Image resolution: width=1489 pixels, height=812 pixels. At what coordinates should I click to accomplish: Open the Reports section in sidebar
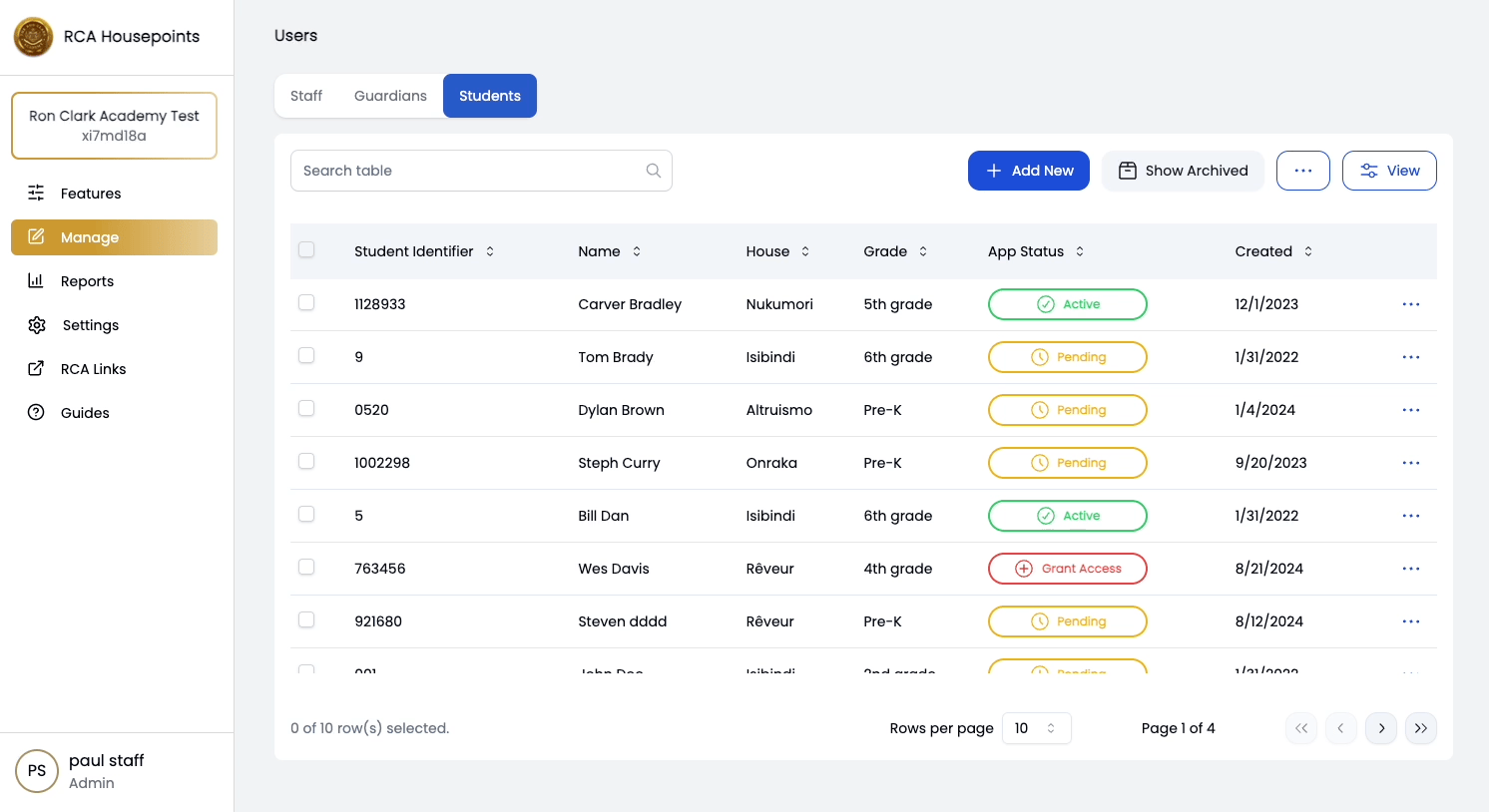87,281
